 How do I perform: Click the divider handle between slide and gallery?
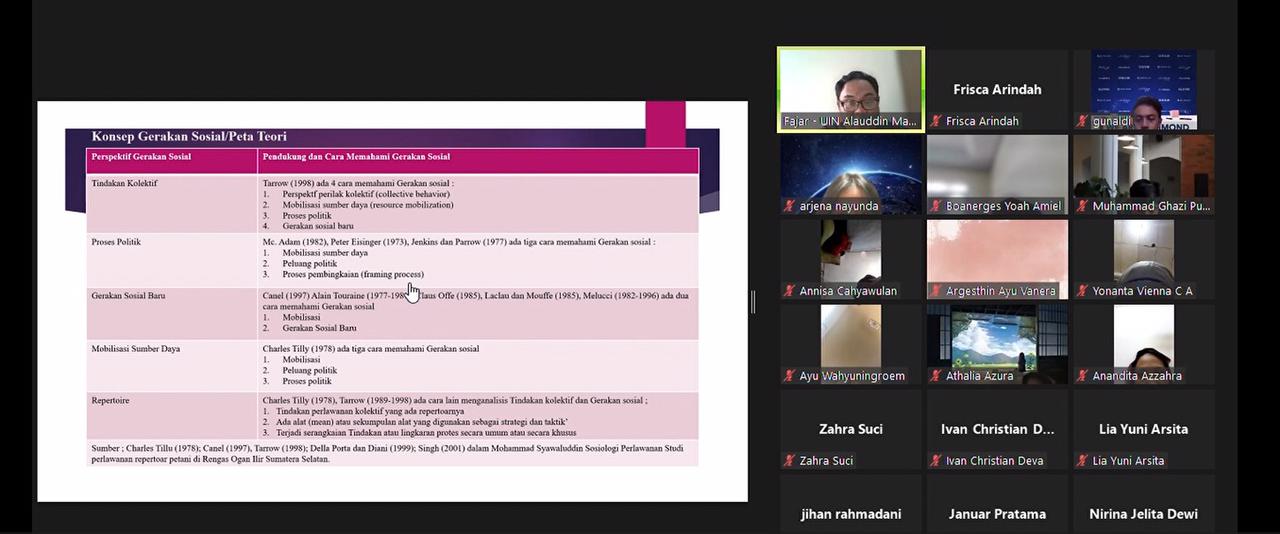coord(753,301)
